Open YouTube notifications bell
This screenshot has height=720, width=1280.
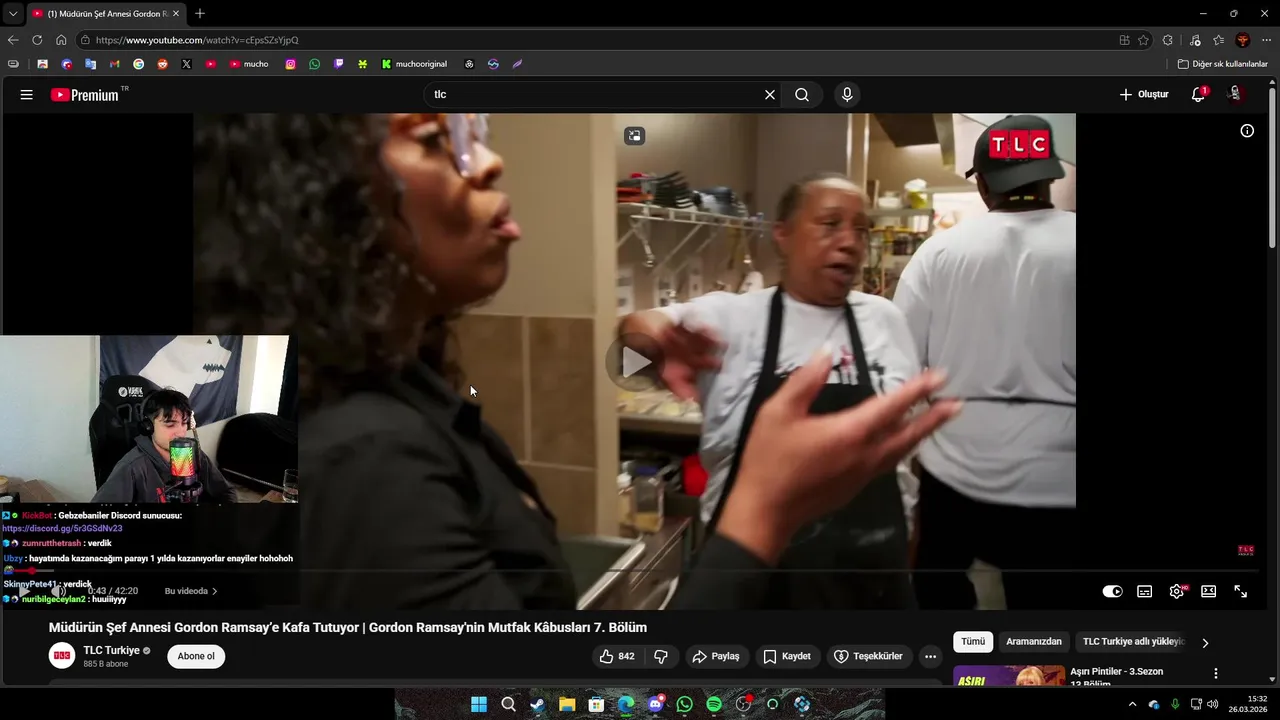(x=1198, y=95)
